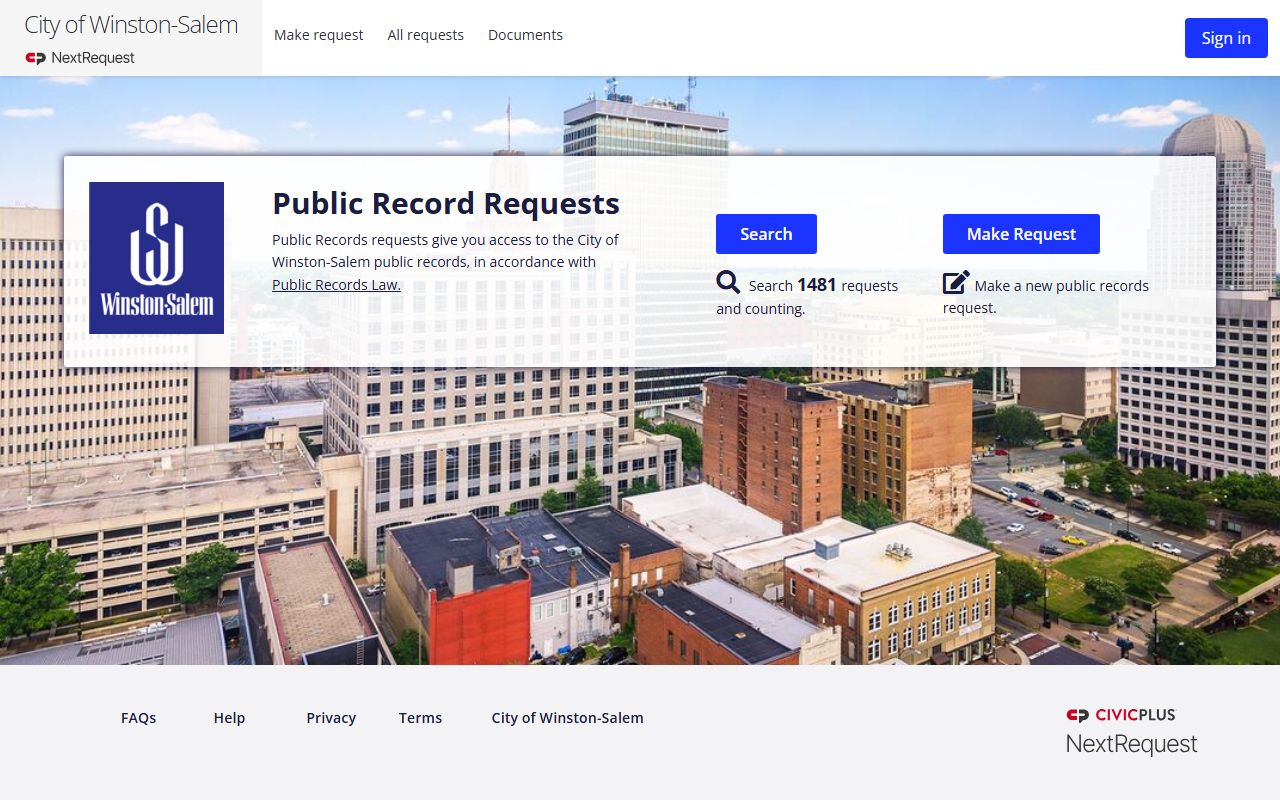Image resolution: width=1280 pixels, height=800 pixels.
Task: Click the Public Record Requests heading
Action: point(446,203)
